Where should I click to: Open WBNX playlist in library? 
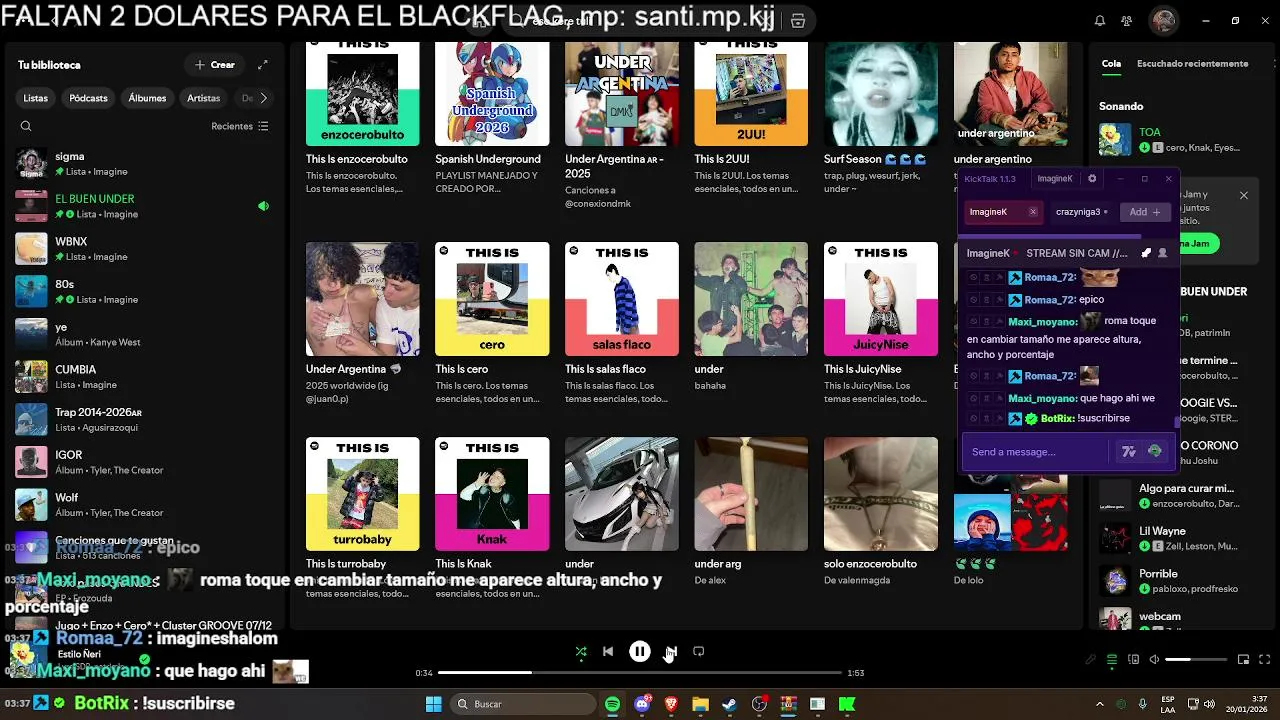point(143,249)
